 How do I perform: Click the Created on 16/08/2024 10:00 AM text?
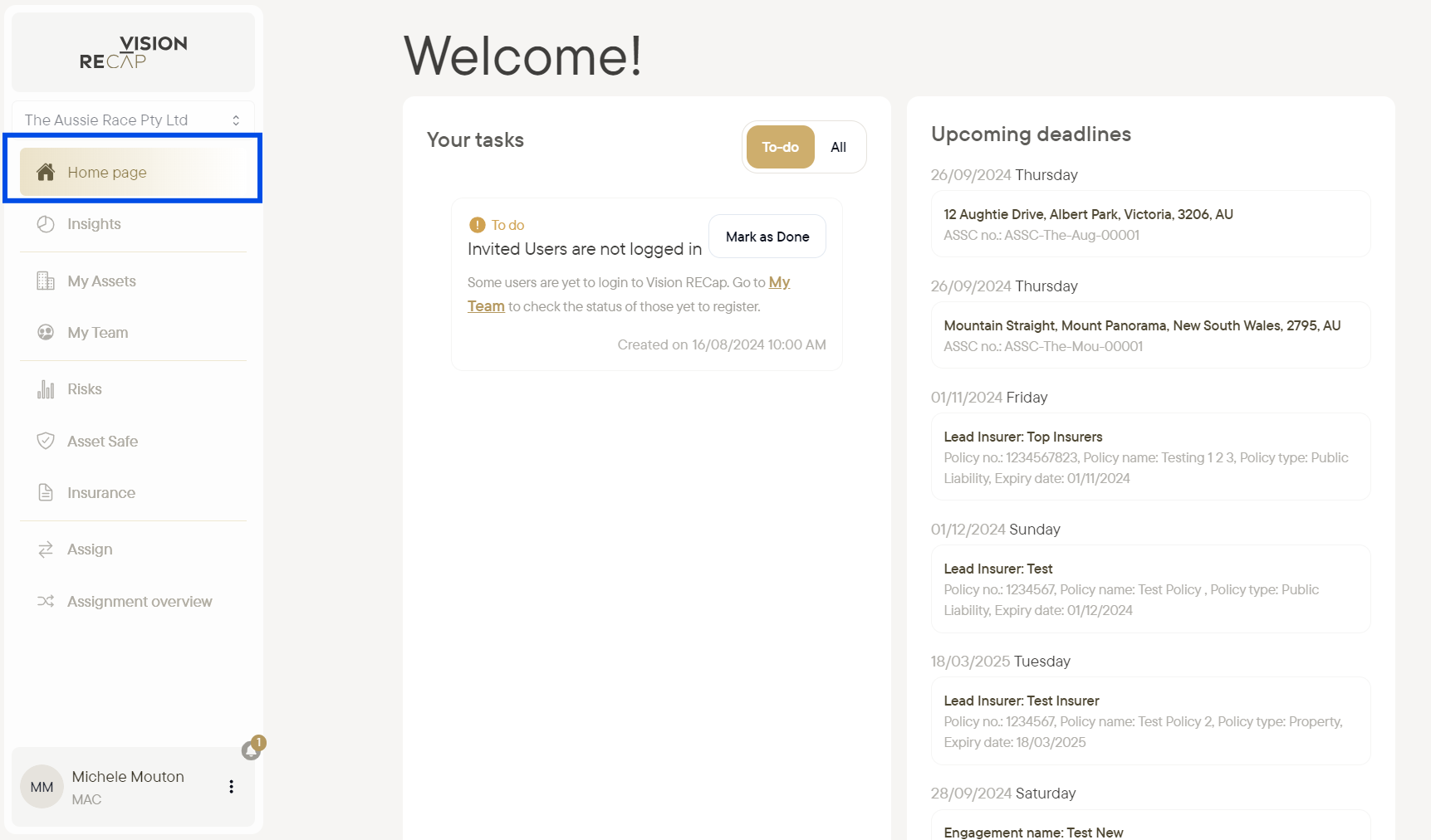point(722,344)
